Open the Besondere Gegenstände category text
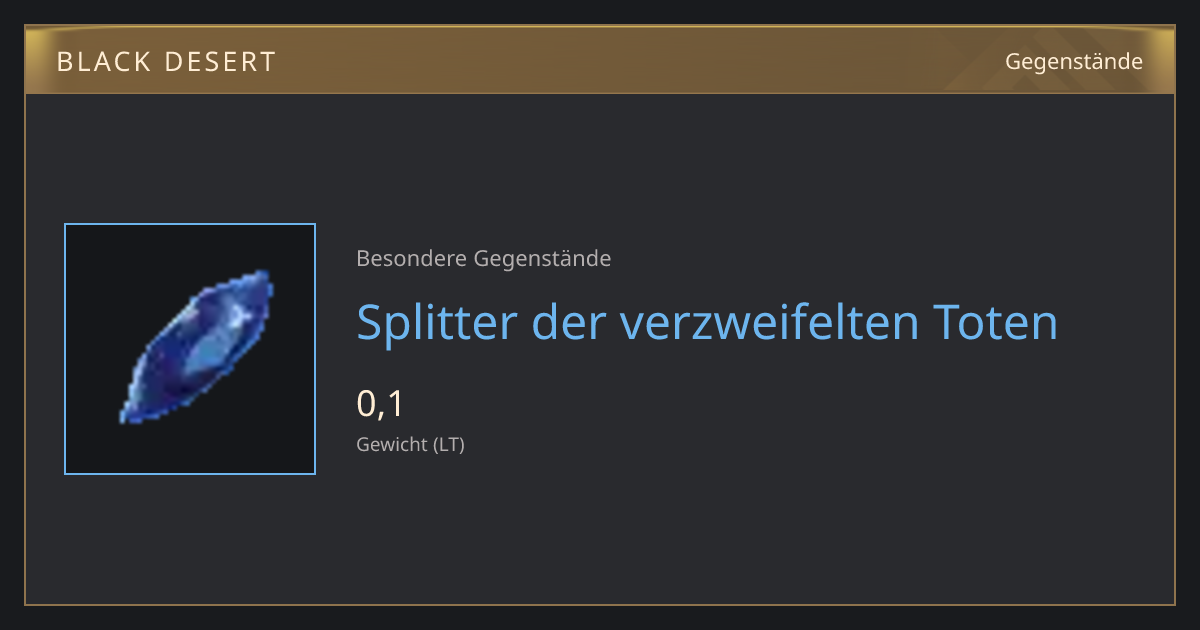Viewport: 1200px width, 630px height. [x=484, y=259]
